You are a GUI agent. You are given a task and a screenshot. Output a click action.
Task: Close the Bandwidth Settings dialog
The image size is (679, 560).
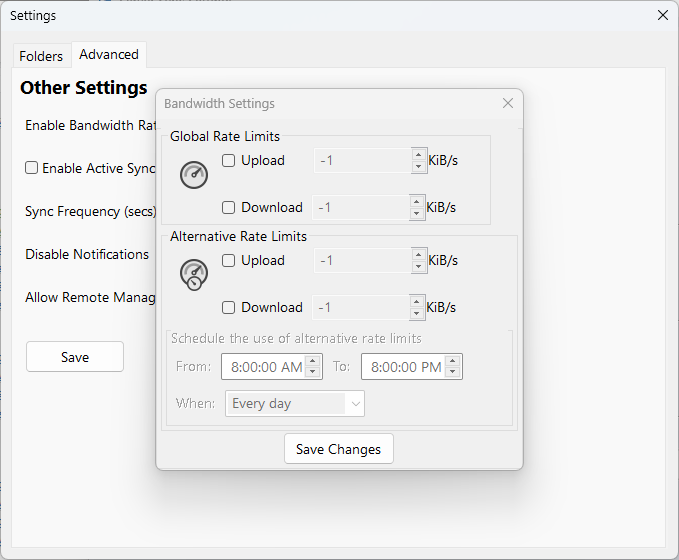[508, 103]
